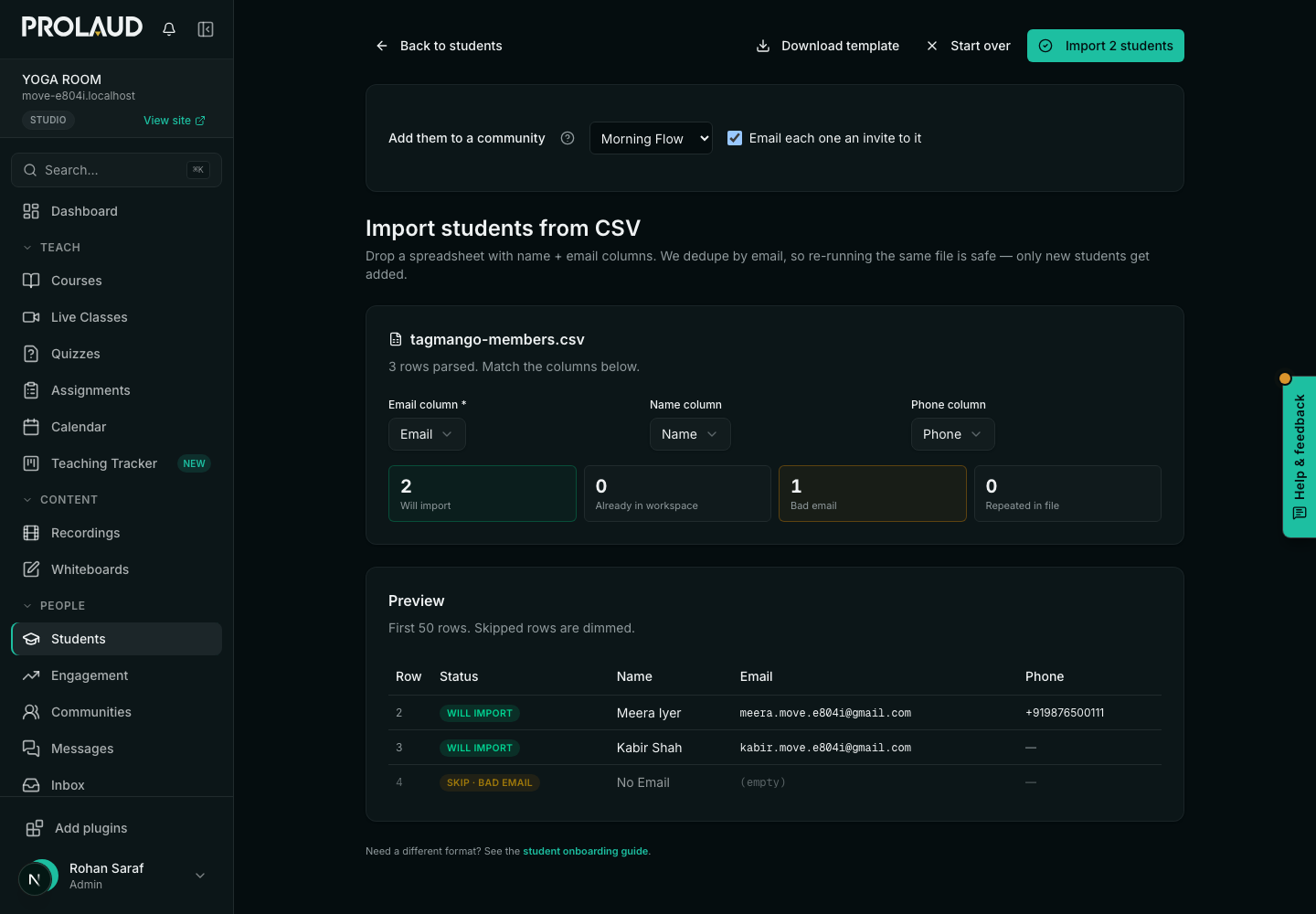Collapse the CONTENT section
The width and height of the screenshot is (1316, 914).
[x=60, y=500]
